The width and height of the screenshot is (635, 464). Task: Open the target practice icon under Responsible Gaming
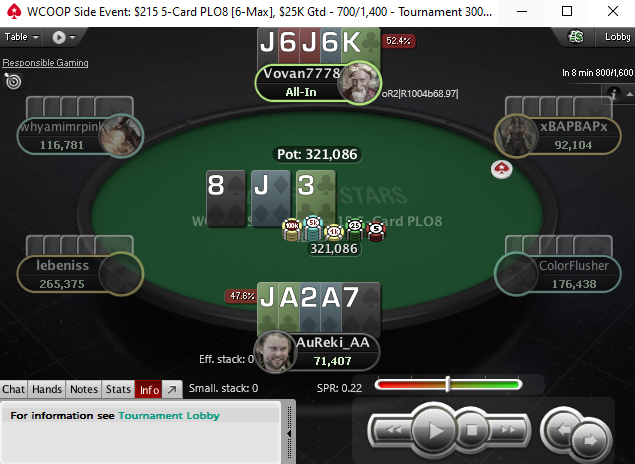click(x=13, y=81)
